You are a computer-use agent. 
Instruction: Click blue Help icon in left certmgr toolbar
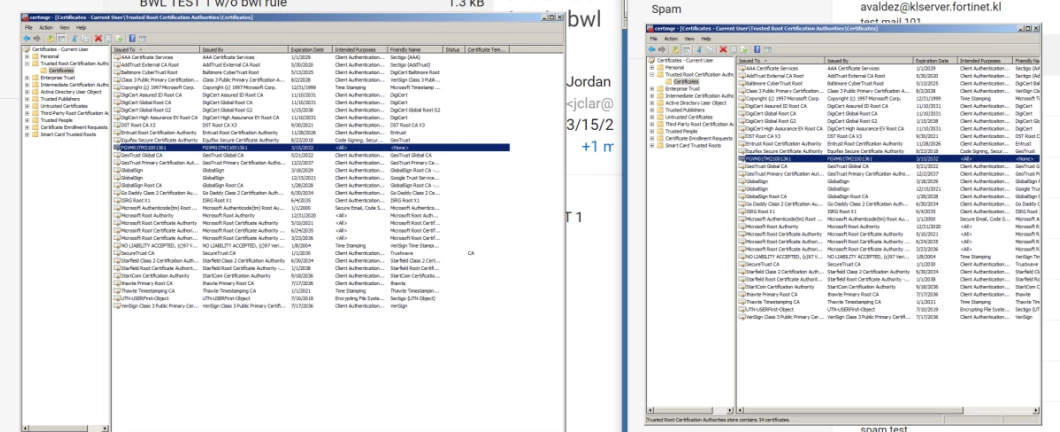click(x=132, y=39)
